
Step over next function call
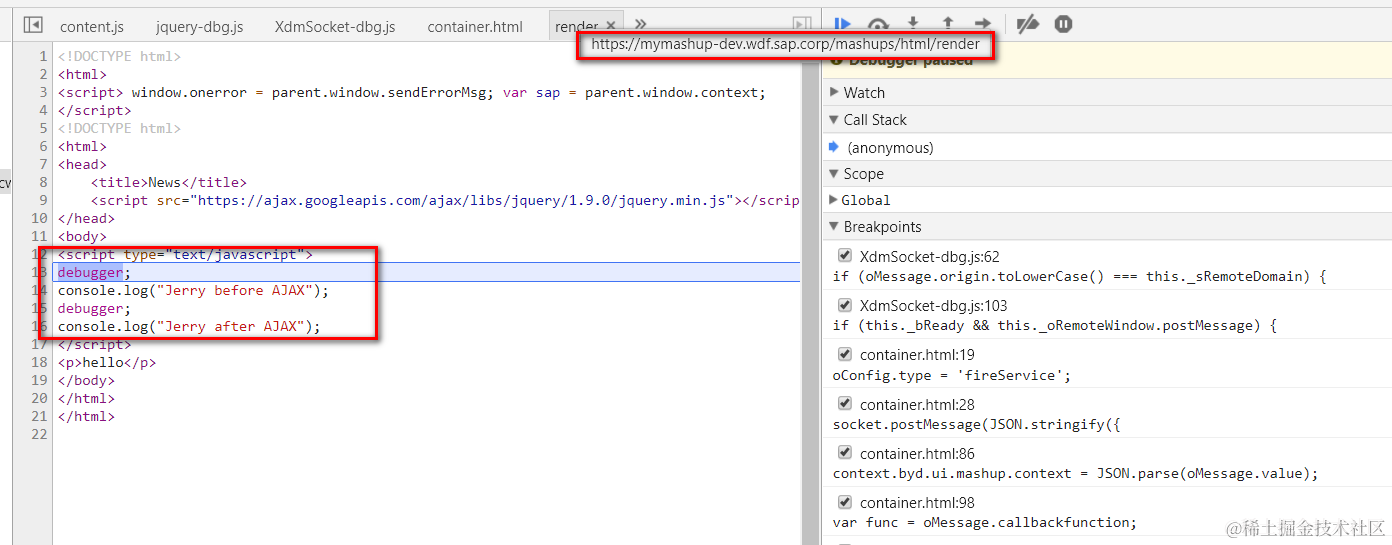[x=878, y=24]
